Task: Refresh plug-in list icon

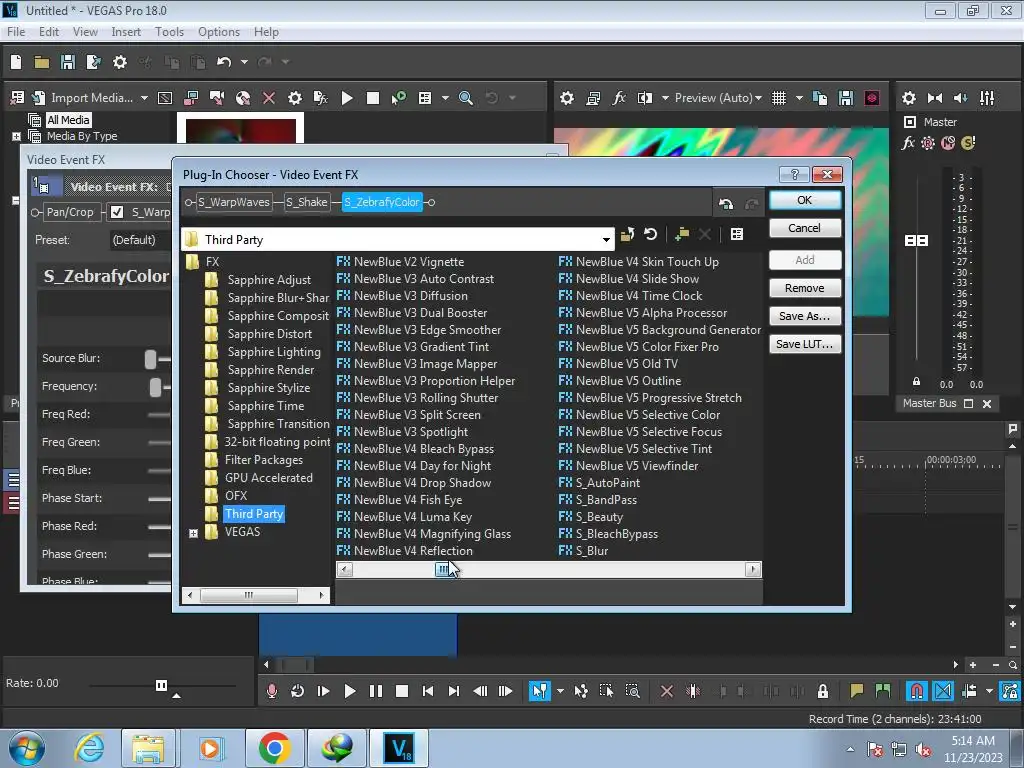Action: (x=650, y=234)
